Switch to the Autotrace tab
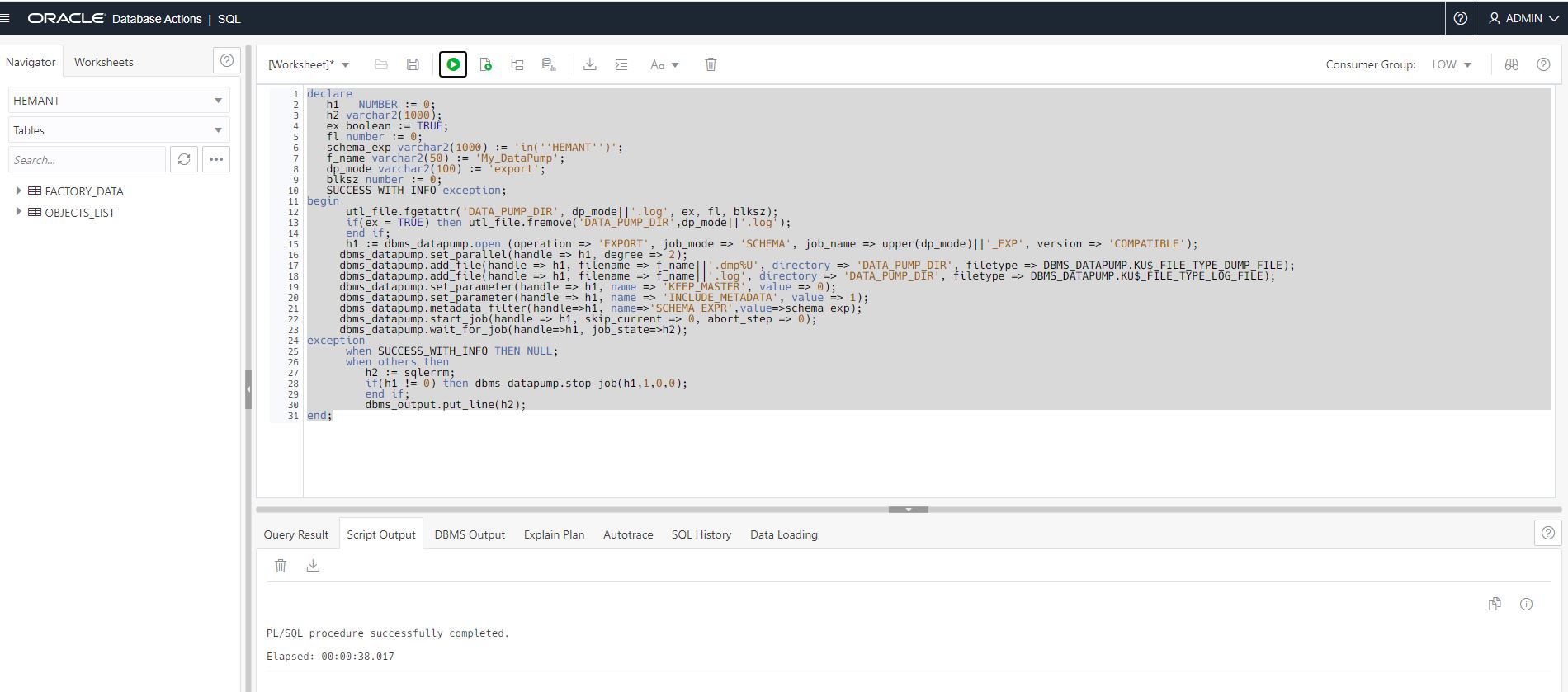Screen dimensions: 1568x692 (x=628, y=534)
